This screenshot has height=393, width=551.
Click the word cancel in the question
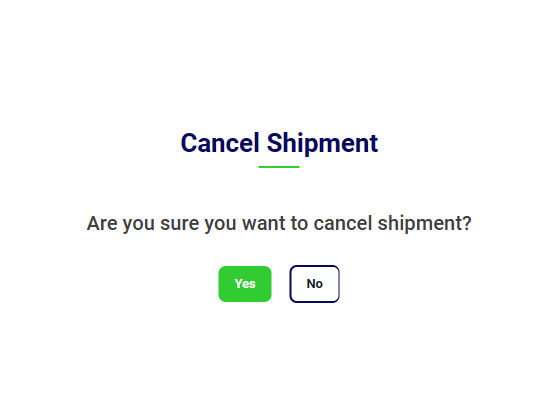pyautogui.click(x=343, y=223)
